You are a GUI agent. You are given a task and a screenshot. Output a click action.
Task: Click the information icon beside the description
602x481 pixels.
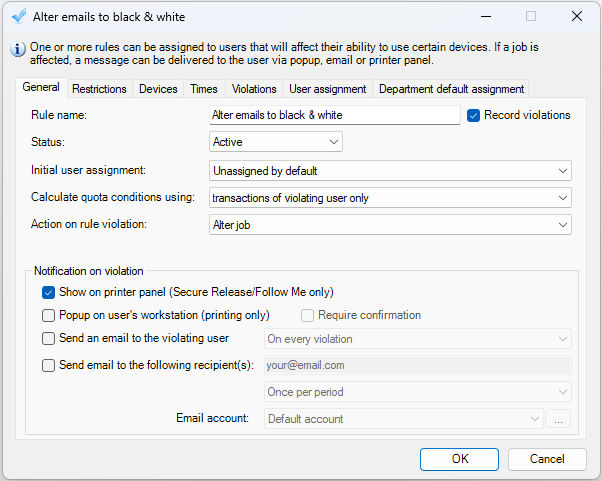tap(18, 50)
